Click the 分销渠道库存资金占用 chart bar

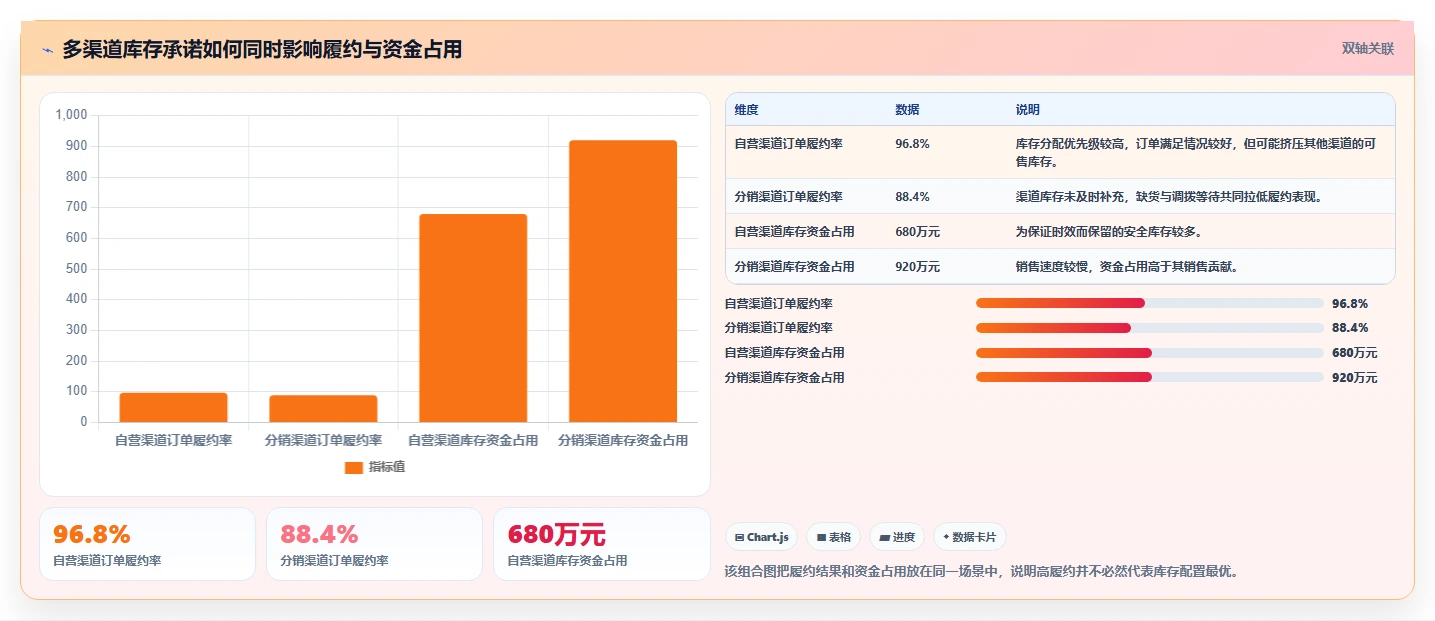coord(623,281)
